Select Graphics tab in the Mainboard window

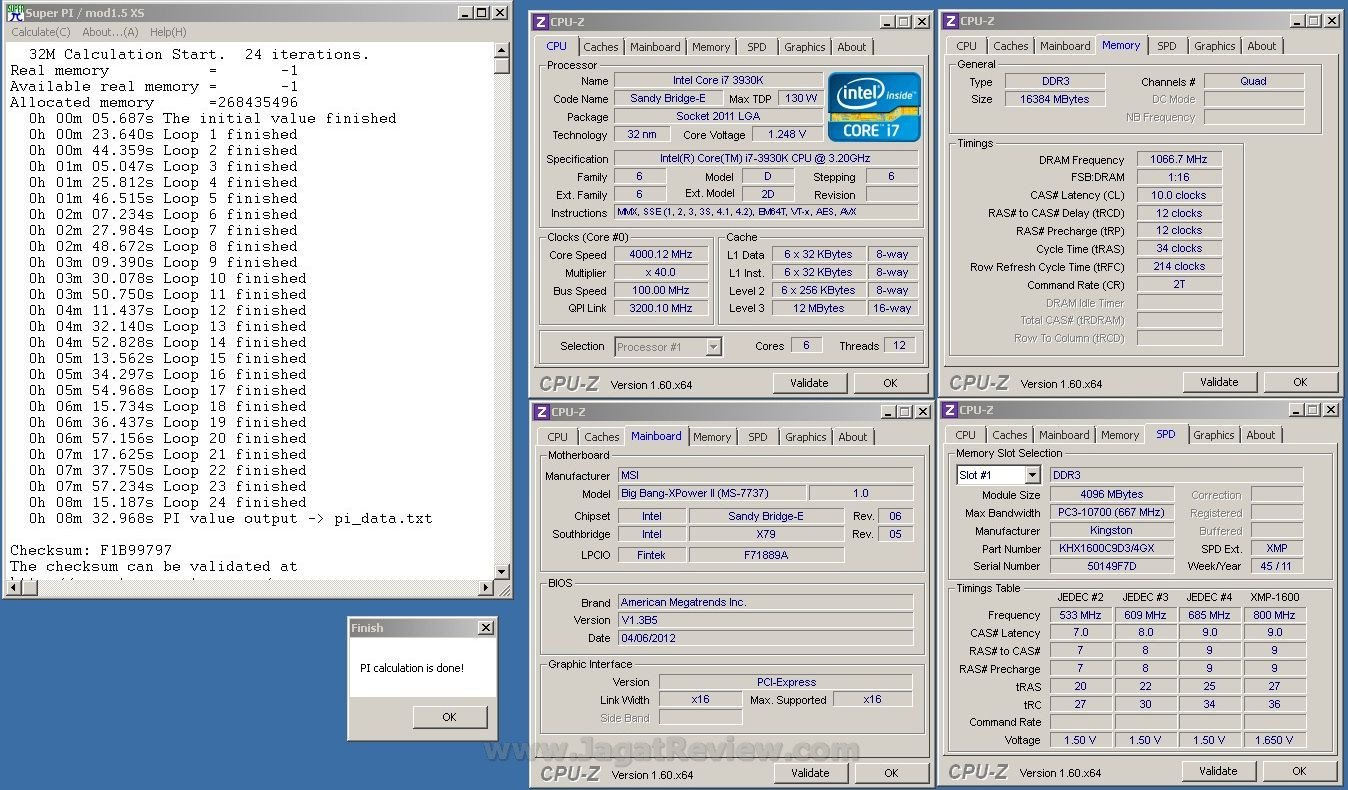pos(805,437)
